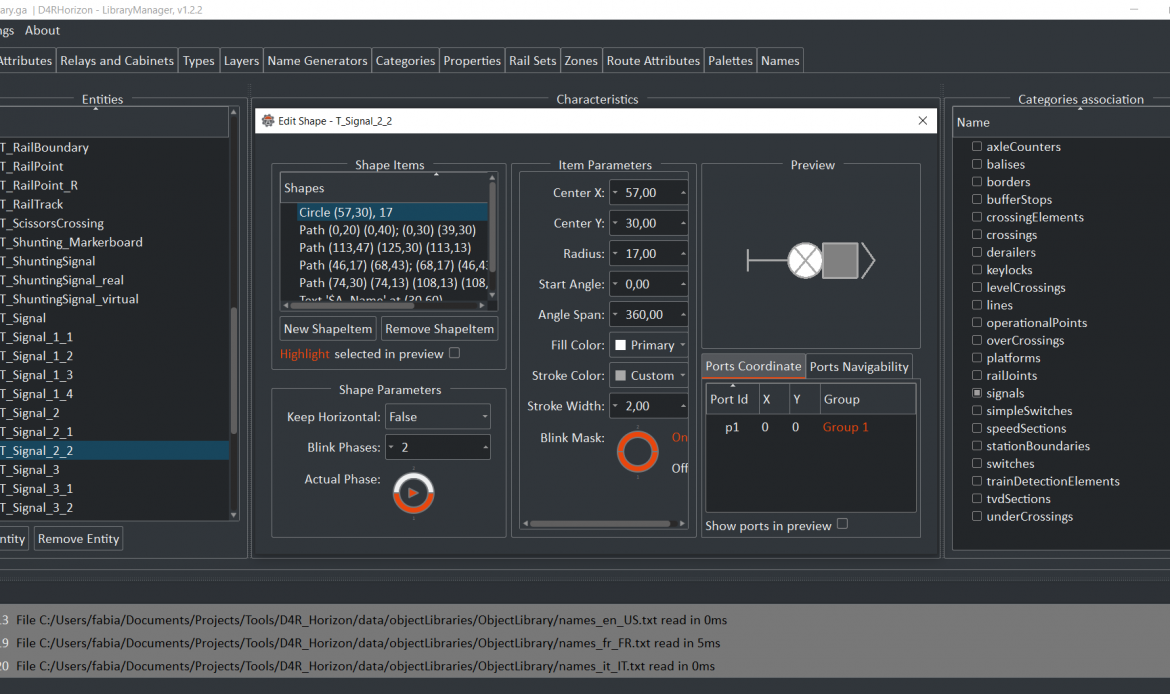Click the Blink Mask ring control
1170x694 pixels.
point(637,452)
